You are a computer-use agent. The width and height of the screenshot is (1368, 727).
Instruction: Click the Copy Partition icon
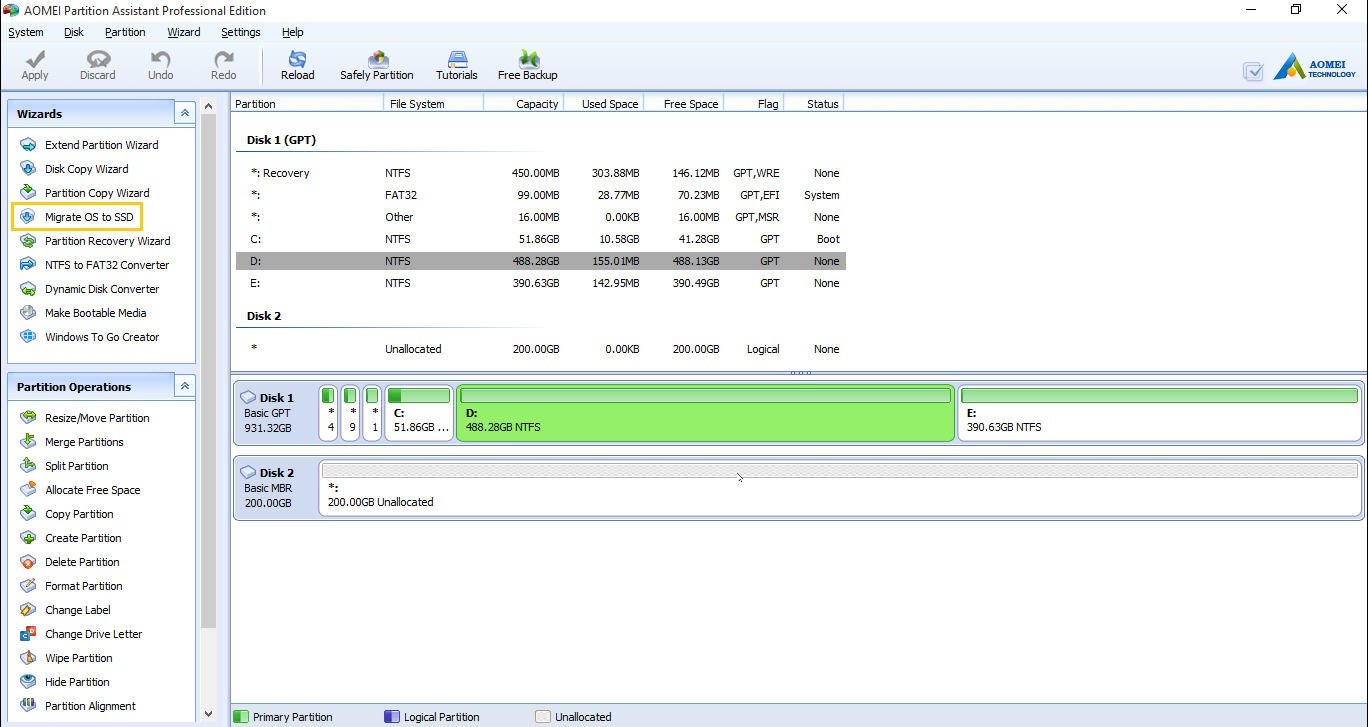28,514
